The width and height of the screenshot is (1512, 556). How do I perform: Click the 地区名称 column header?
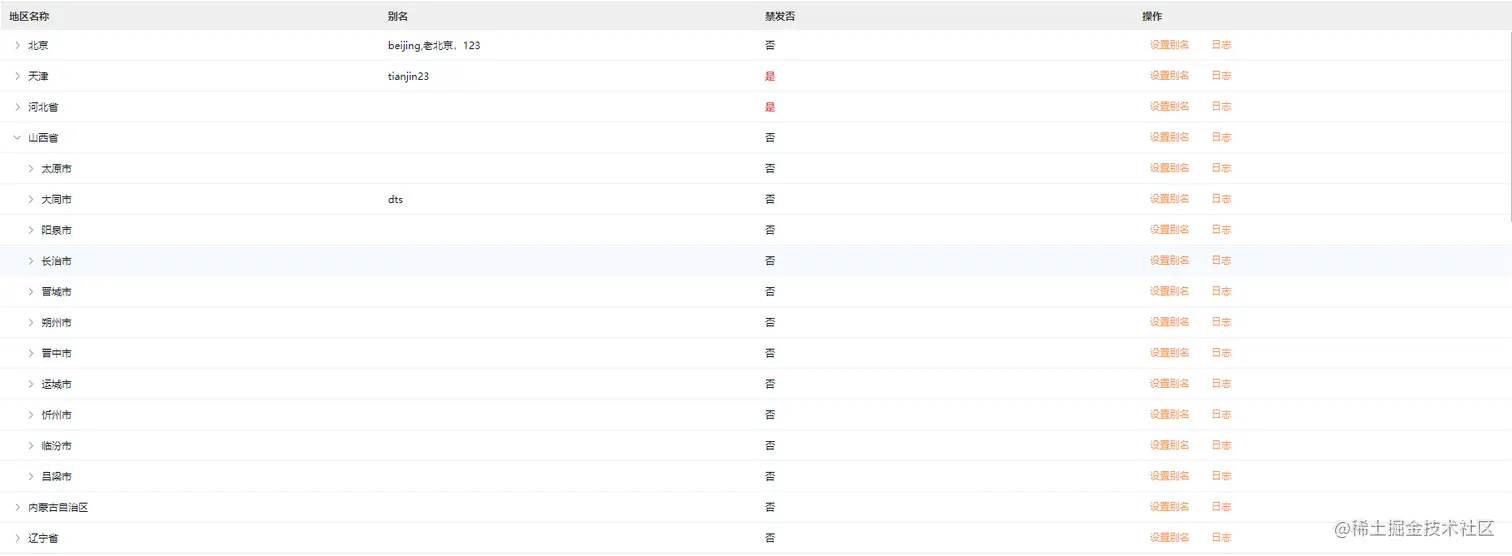click(30, 16)
